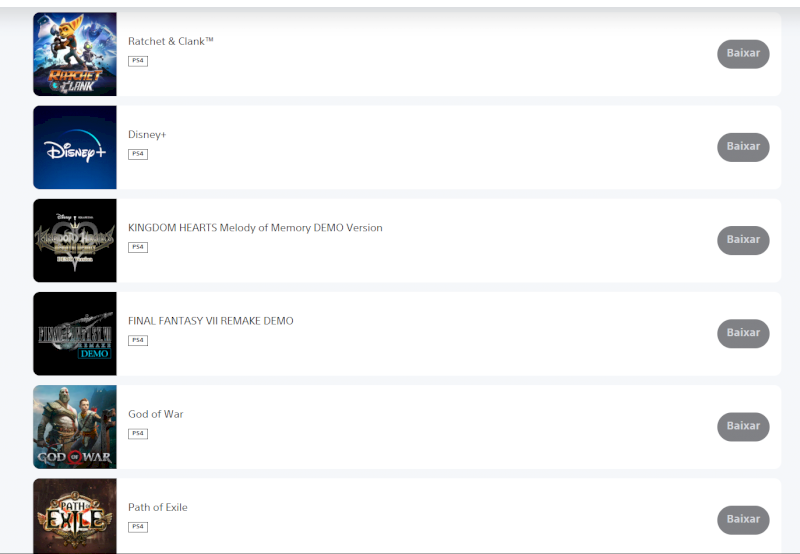The image size is (800, 554).
Task: Download Path of Exile via Baixar
Action: click(743, 520)
